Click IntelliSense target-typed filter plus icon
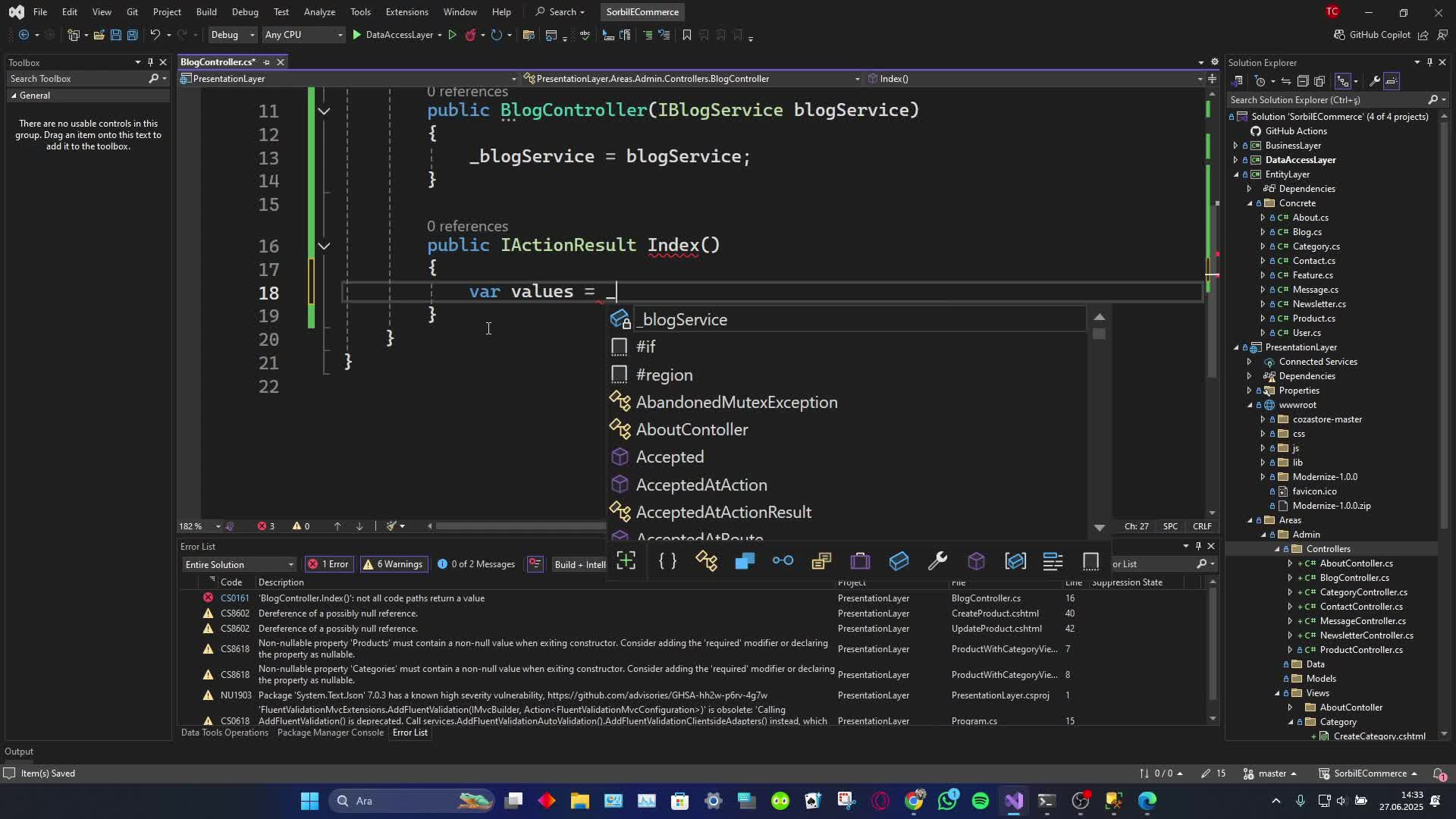The image size is (1456, 819). (x=626, y=561)
